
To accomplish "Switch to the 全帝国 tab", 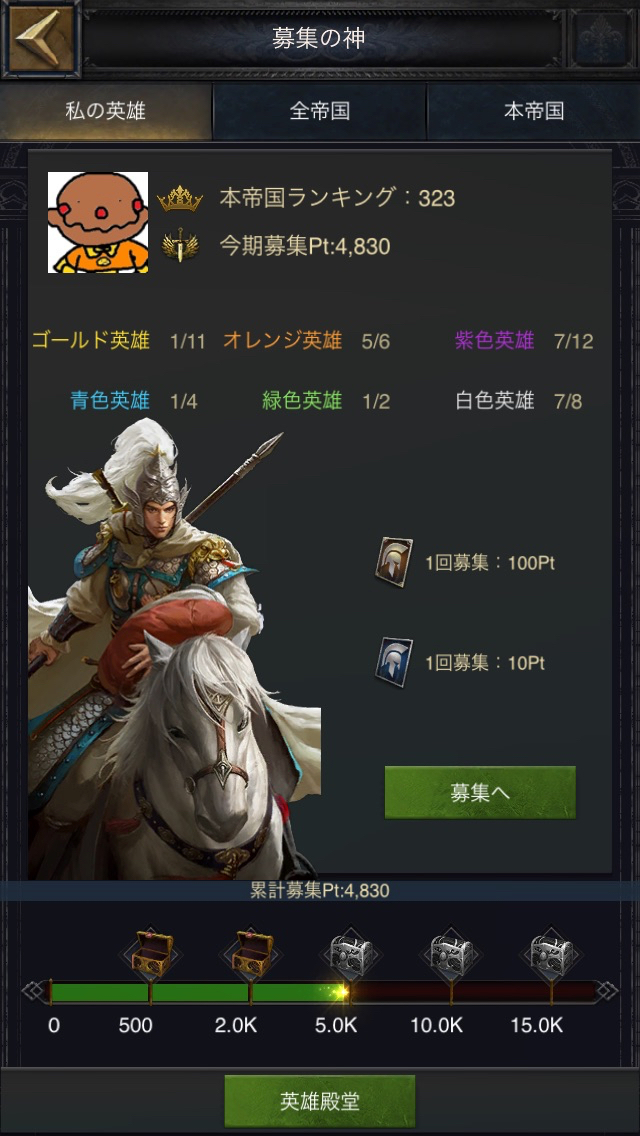I will [320, 111].
